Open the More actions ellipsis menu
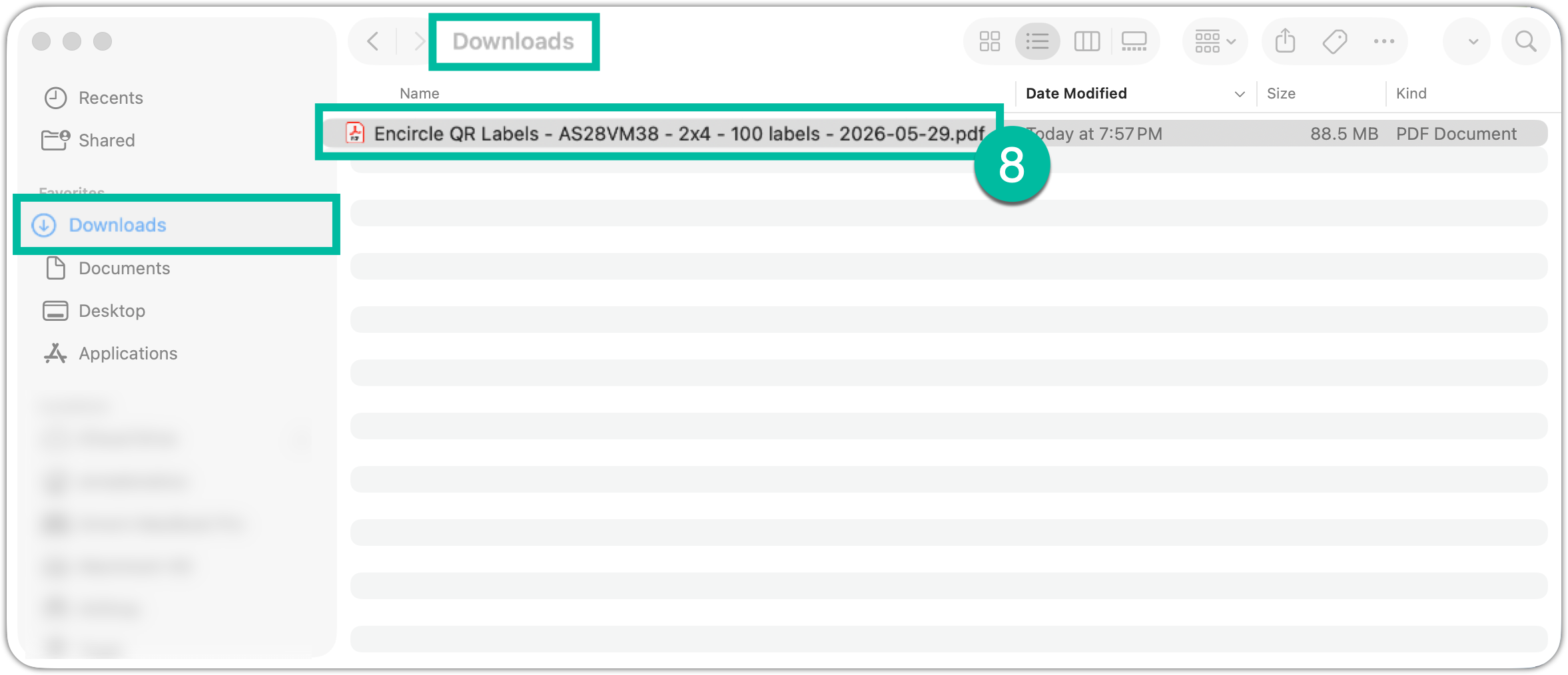The height and width of the screenshot is (675, 1568). click(x=1383, y=41)
